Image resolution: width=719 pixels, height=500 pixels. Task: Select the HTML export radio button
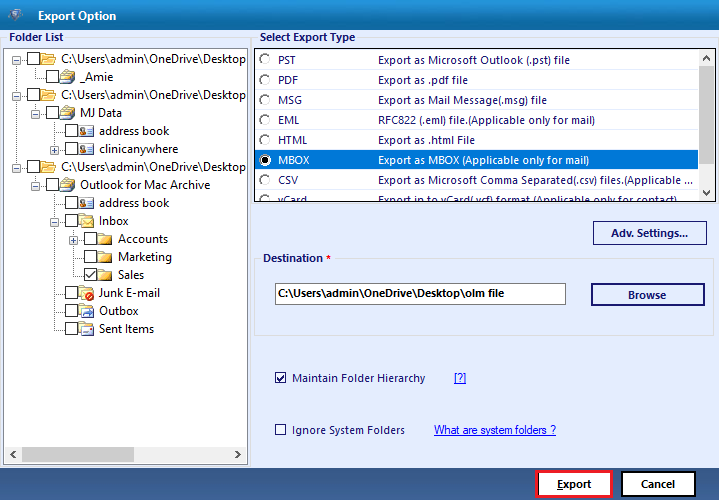click(265, 139)
